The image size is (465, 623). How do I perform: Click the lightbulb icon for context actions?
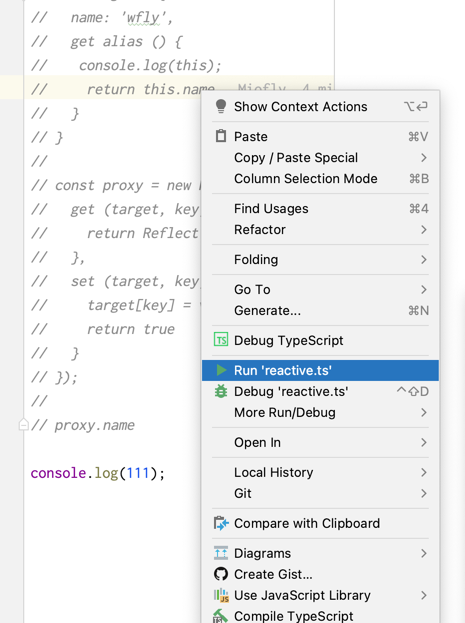tap(221, 106)
